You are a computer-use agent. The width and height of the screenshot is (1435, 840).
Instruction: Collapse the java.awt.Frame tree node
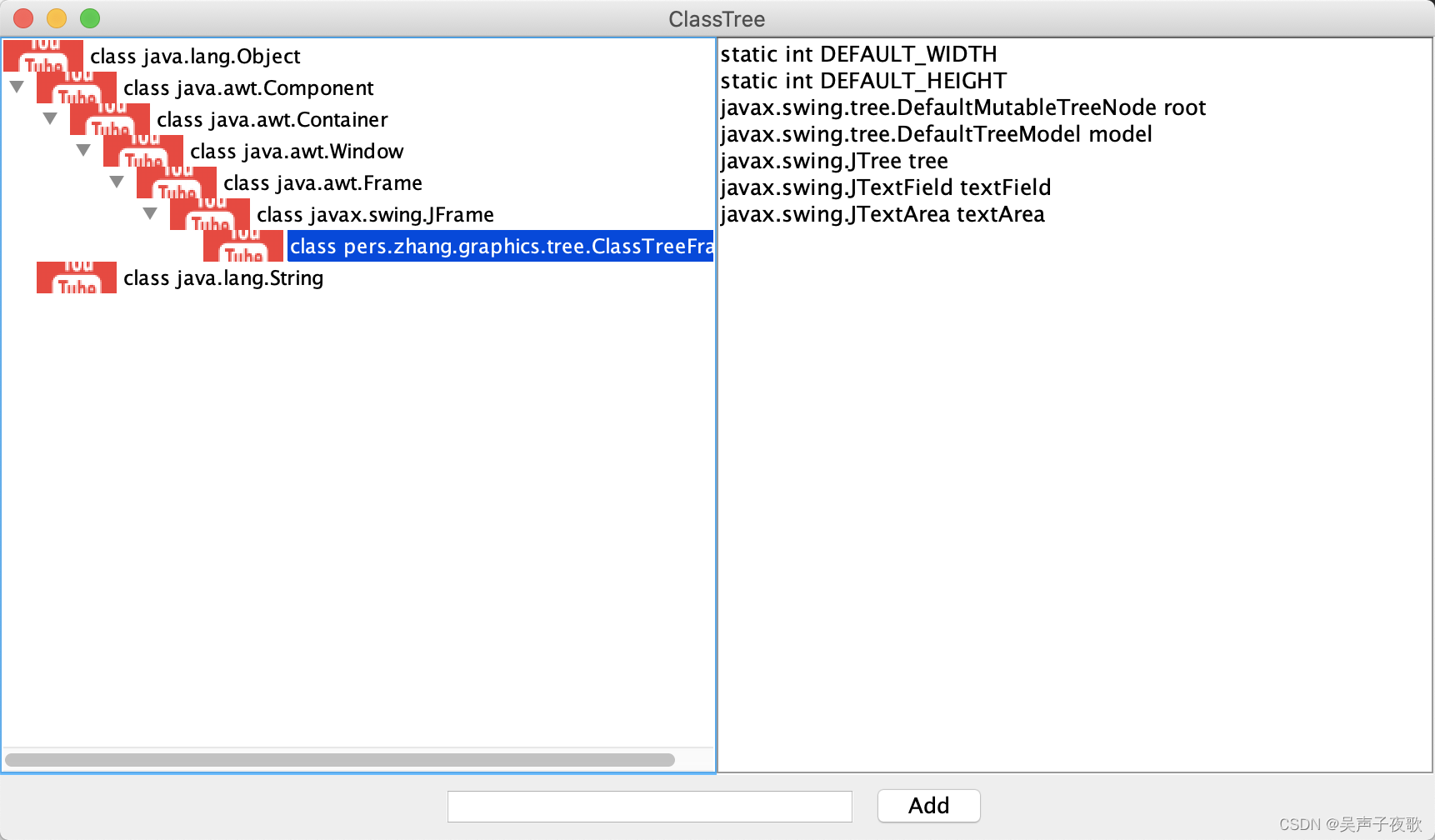[x=117, y=182]
